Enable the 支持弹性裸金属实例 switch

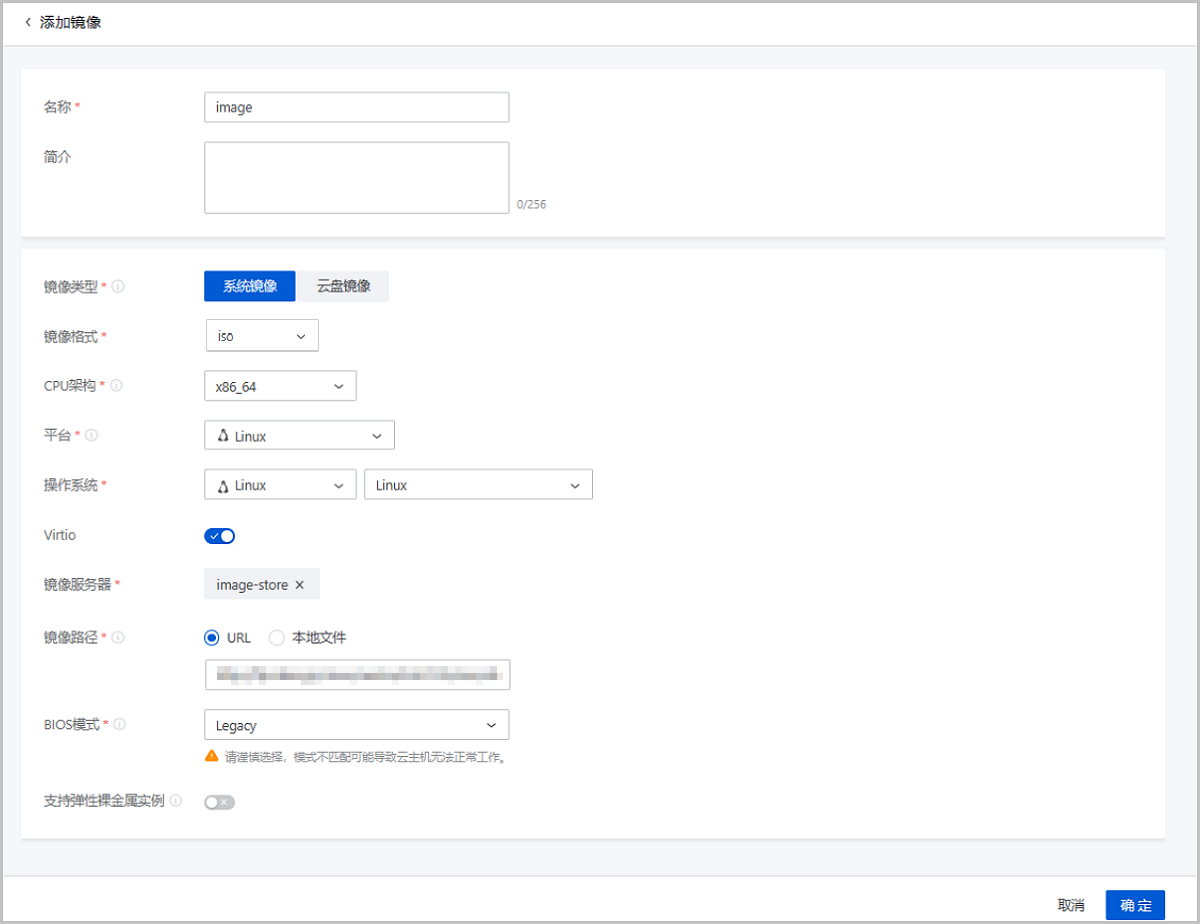pyautogui.click(x=219, y=802)
